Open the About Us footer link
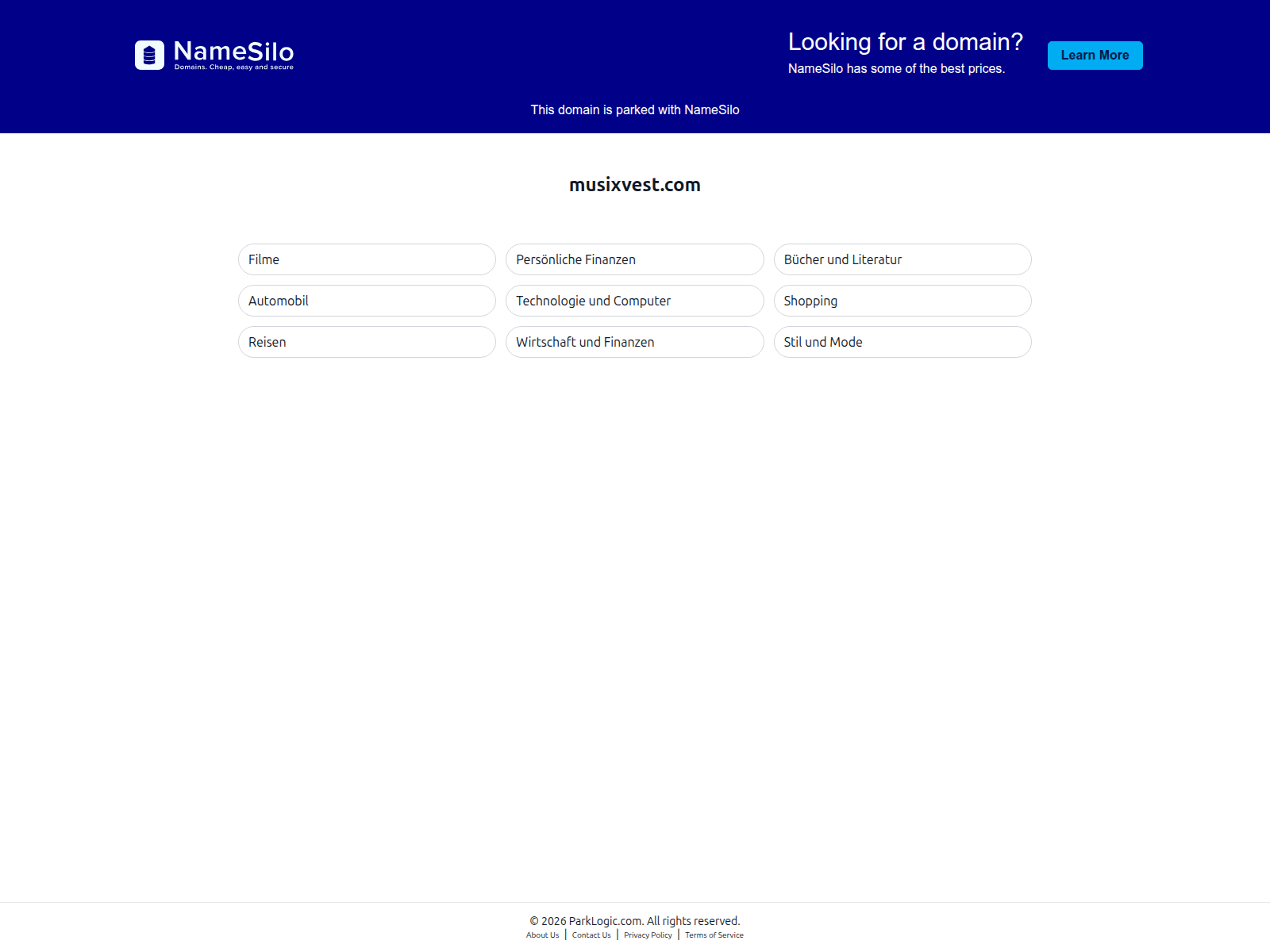The height and width of the screenshot is (952, 1270). 542,935
